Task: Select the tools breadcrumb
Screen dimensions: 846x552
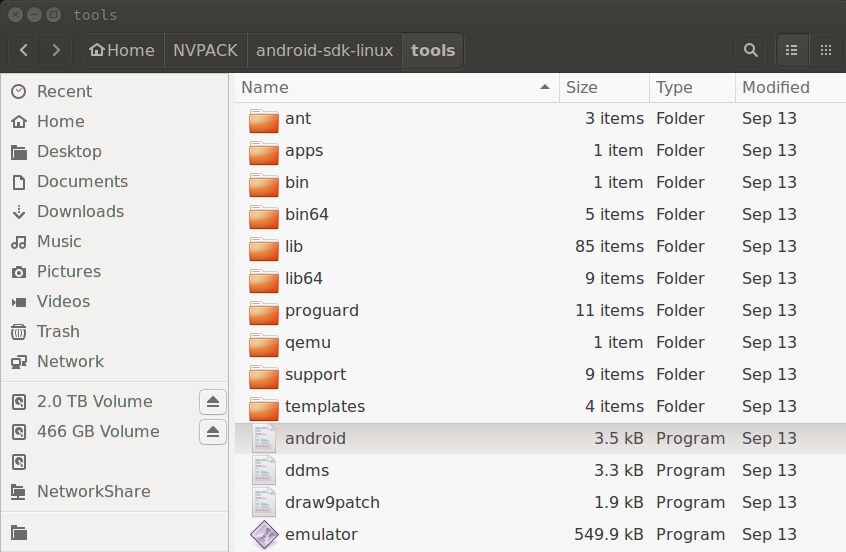Action: (x=433, y=50)
